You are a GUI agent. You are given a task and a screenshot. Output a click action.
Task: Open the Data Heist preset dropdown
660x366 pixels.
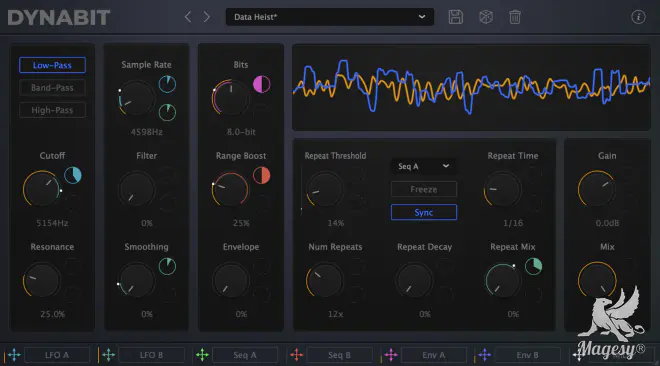click(330, 17)
